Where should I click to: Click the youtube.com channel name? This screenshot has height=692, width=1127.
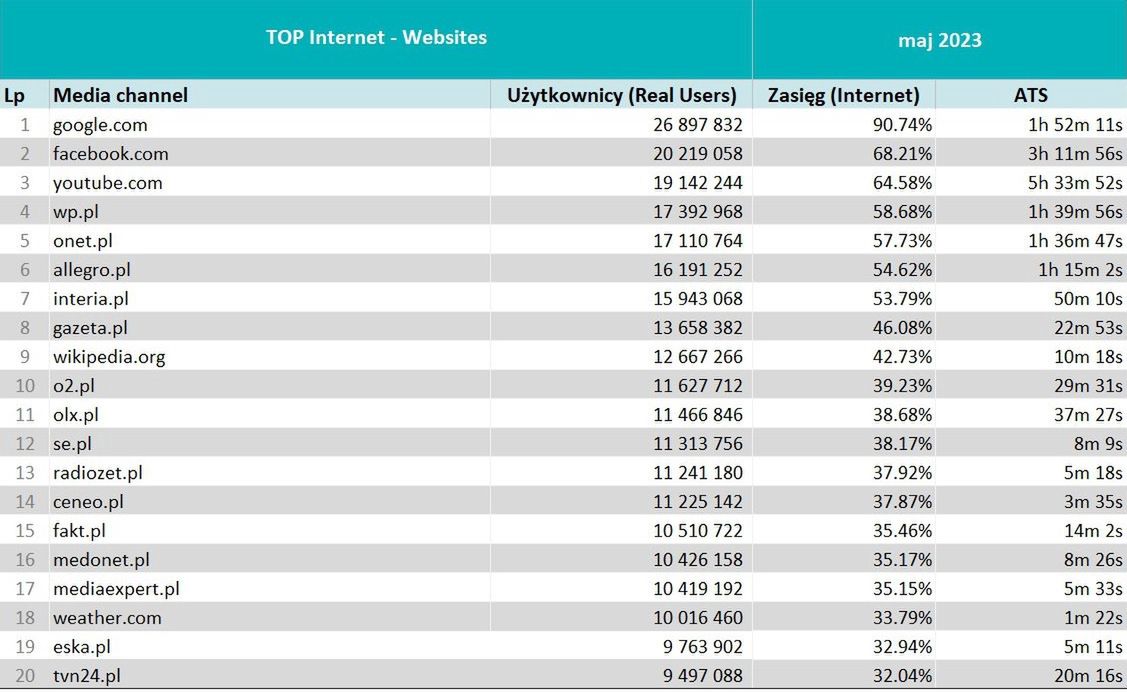coord(107,183)
